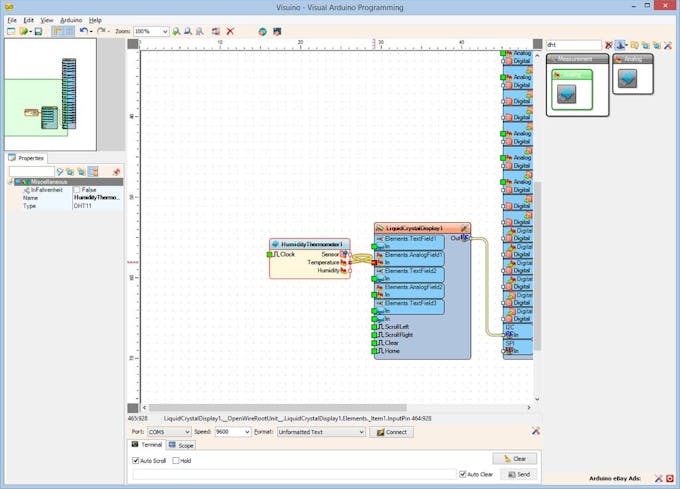Switch to the Scope tab
The image size is (680, 489).
181,445
